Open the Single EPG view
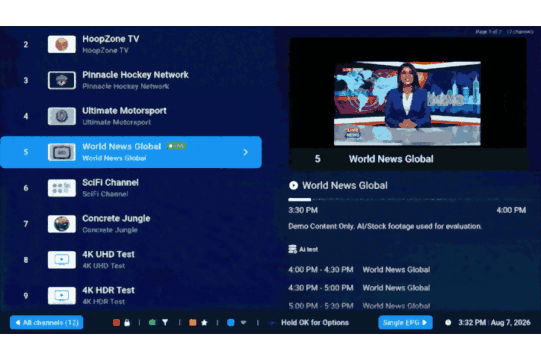 [x=405, y=322]
